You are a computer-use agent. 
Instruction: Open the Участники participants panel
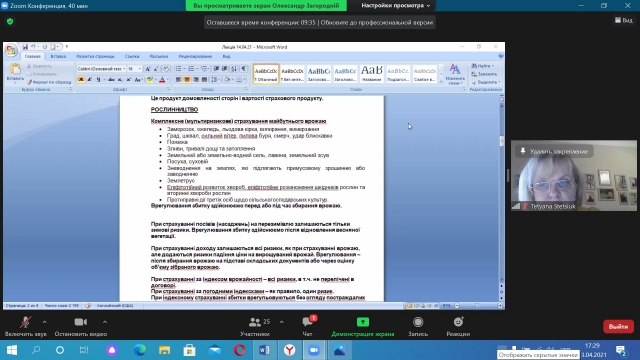(x=255, y=327)
